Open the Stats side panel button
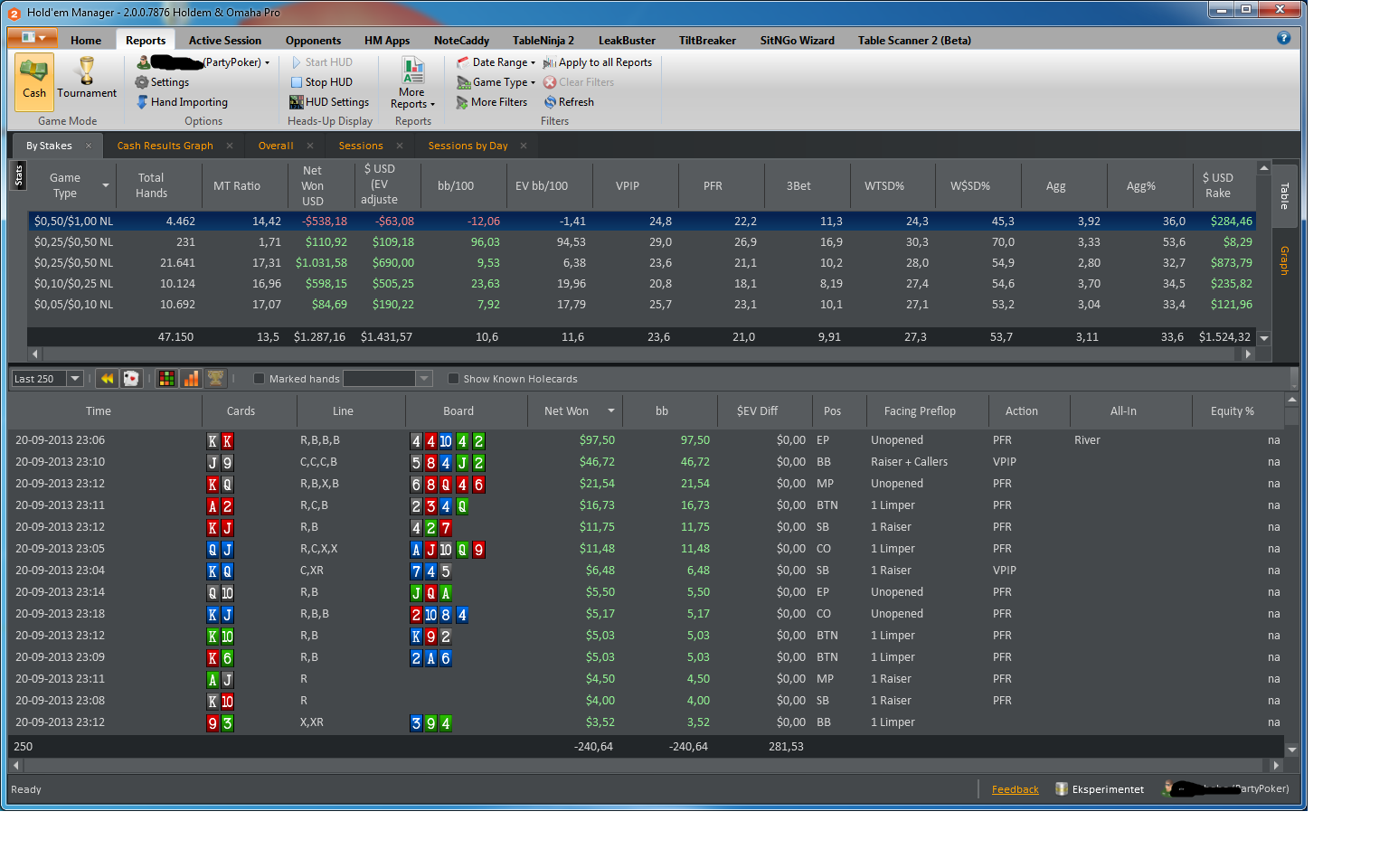The height and width of the screenshot is (868, 1389). pyautogui.click(x=18, y=175)
